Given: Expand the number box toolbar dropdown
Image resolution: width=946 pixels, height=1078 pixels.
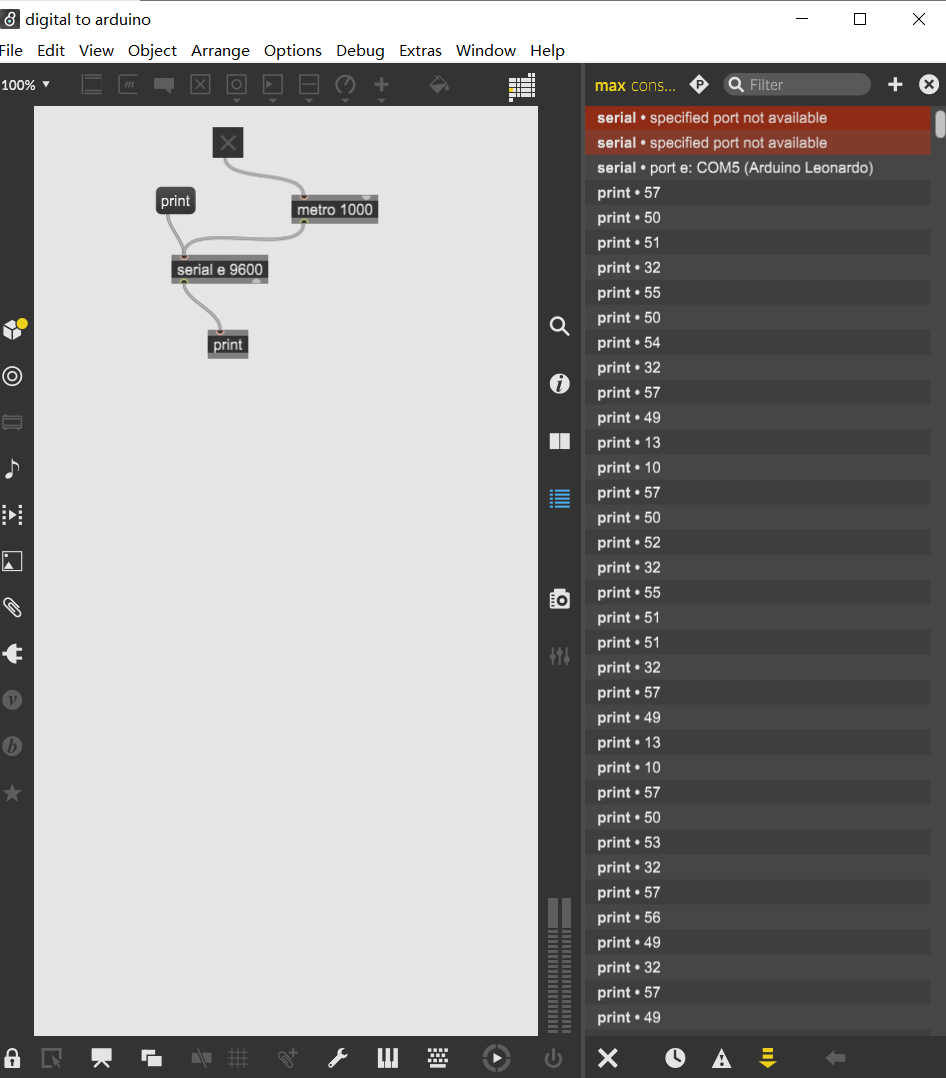Looking at the screenshot, I should coord(273,100).
